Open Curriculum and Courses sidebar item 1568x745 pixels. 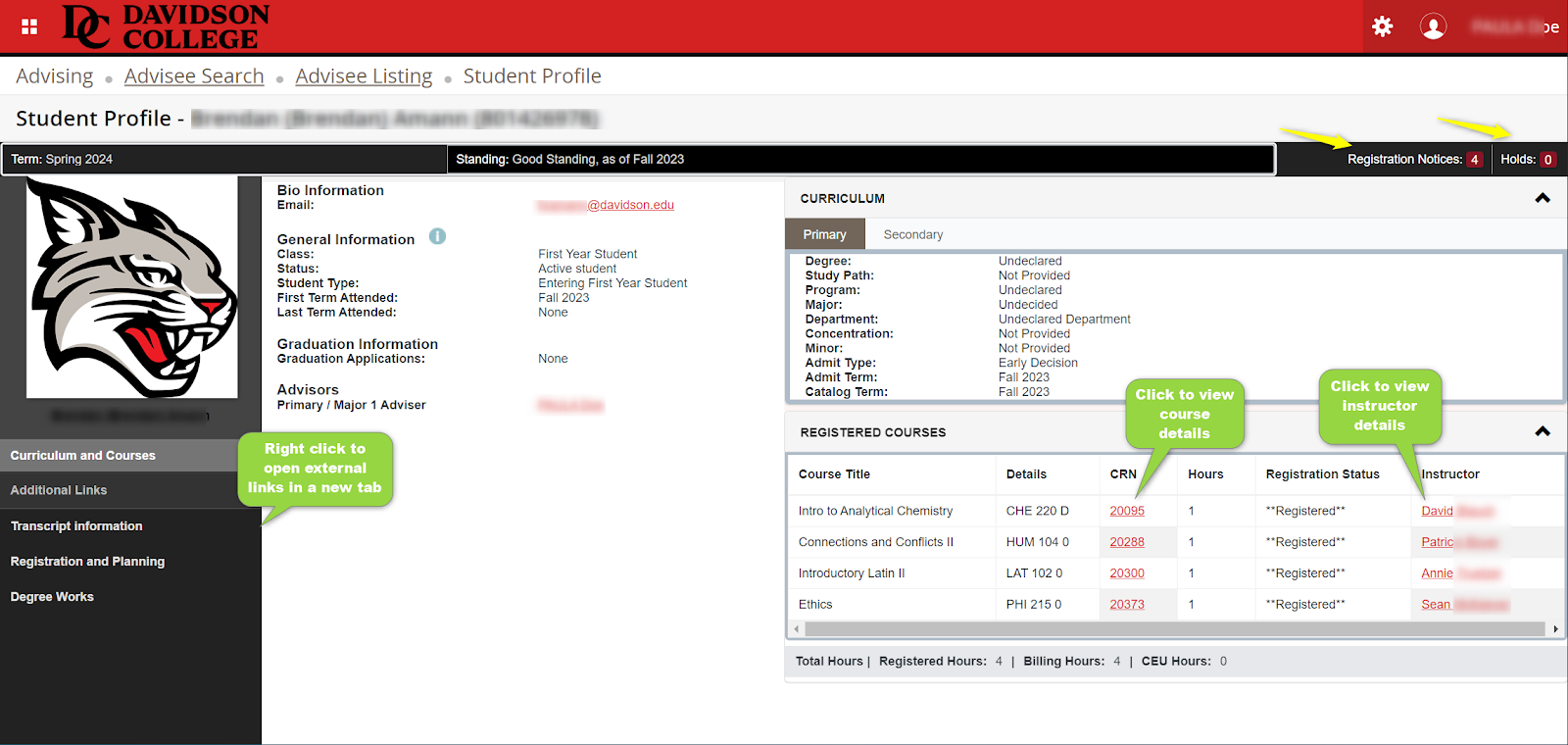click(130, 455)
